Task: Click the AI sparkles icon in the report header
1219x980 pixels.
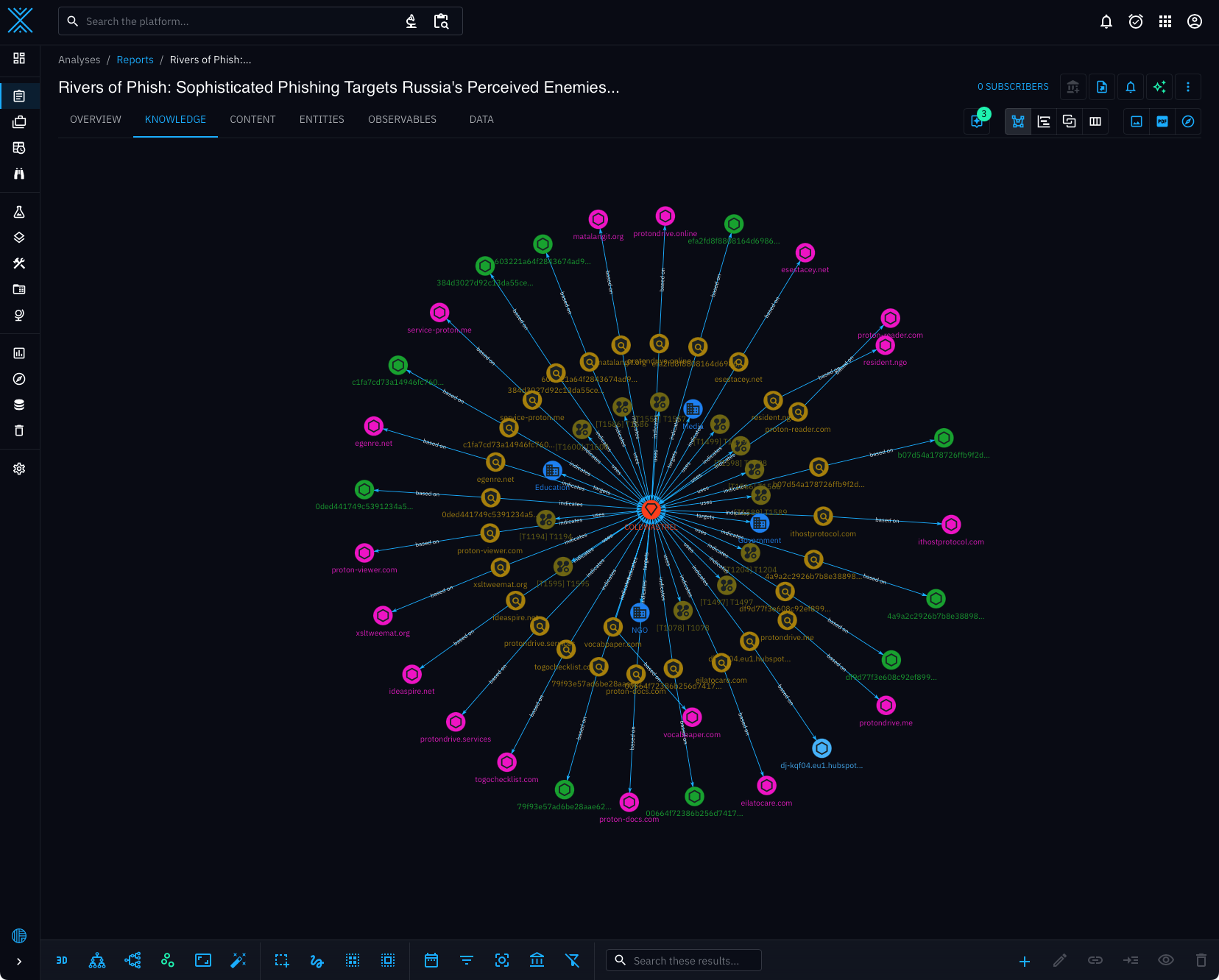Action: [x=1159, y=87]
